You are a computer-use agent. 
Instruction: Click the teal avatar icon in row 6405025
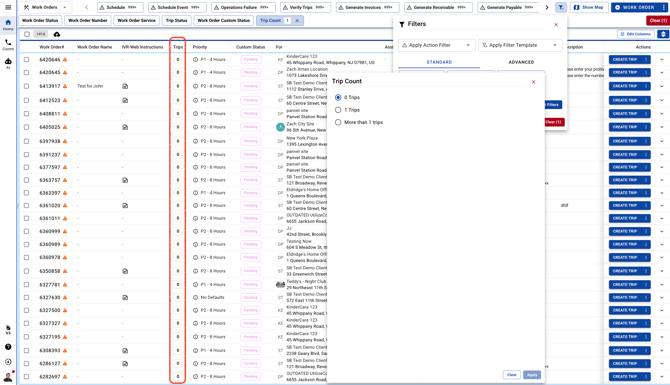tap(280, 127)
